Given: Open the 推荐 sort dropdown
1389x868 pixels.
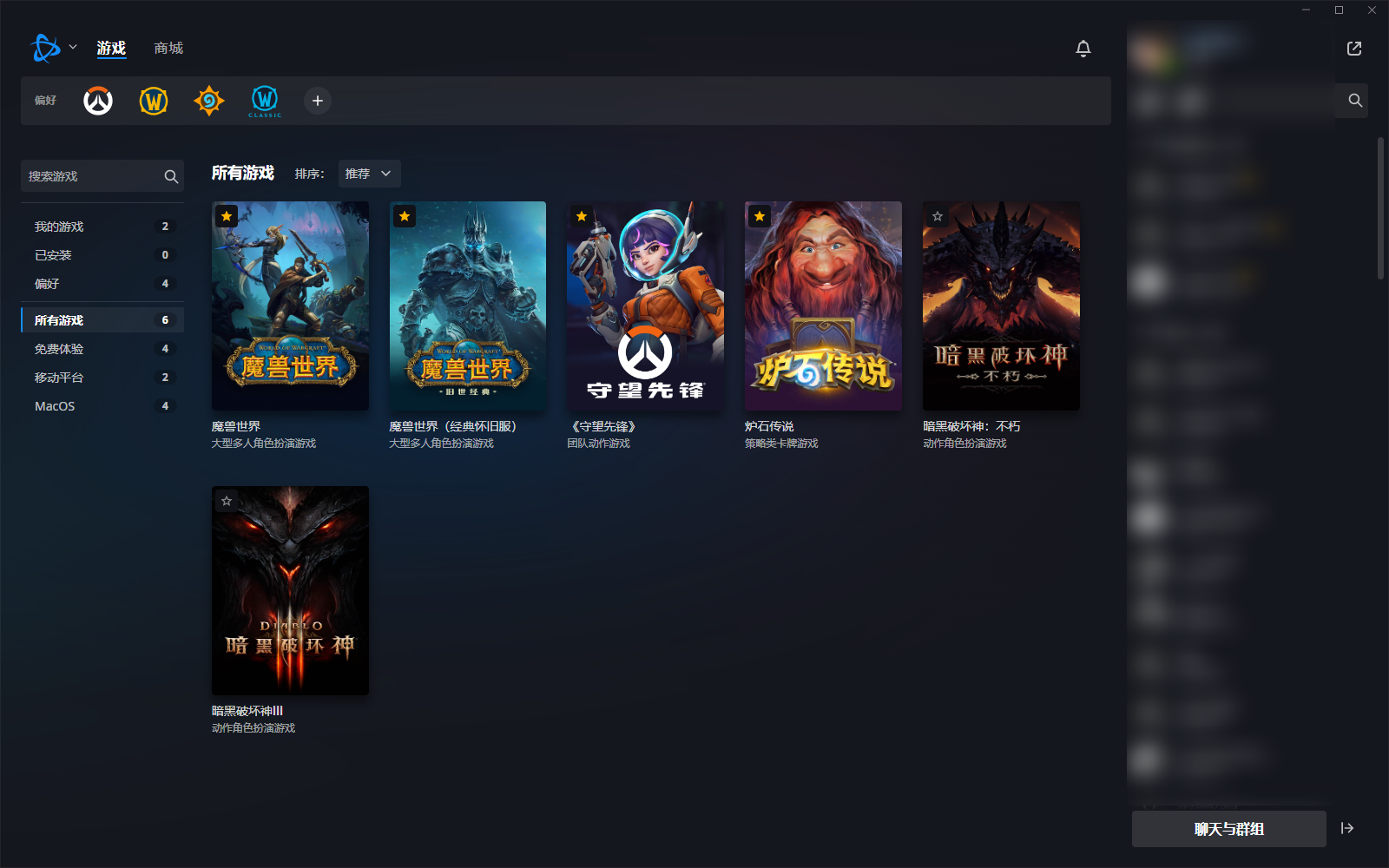Looking at the screenshot, I should coord(369,174).
